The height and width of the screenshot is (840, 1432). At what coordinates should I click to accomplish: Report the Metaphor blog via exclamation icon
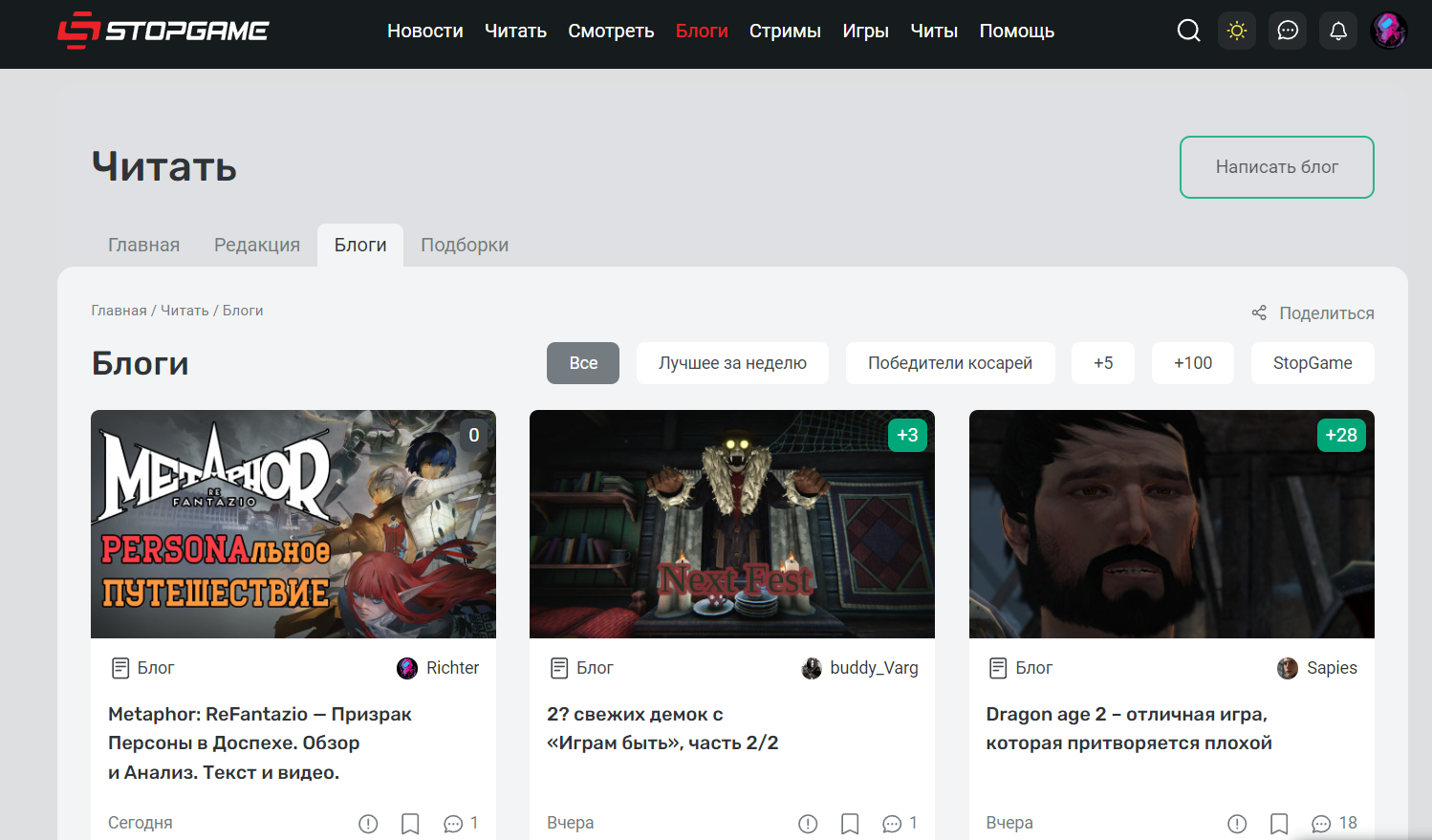point(368,824)
